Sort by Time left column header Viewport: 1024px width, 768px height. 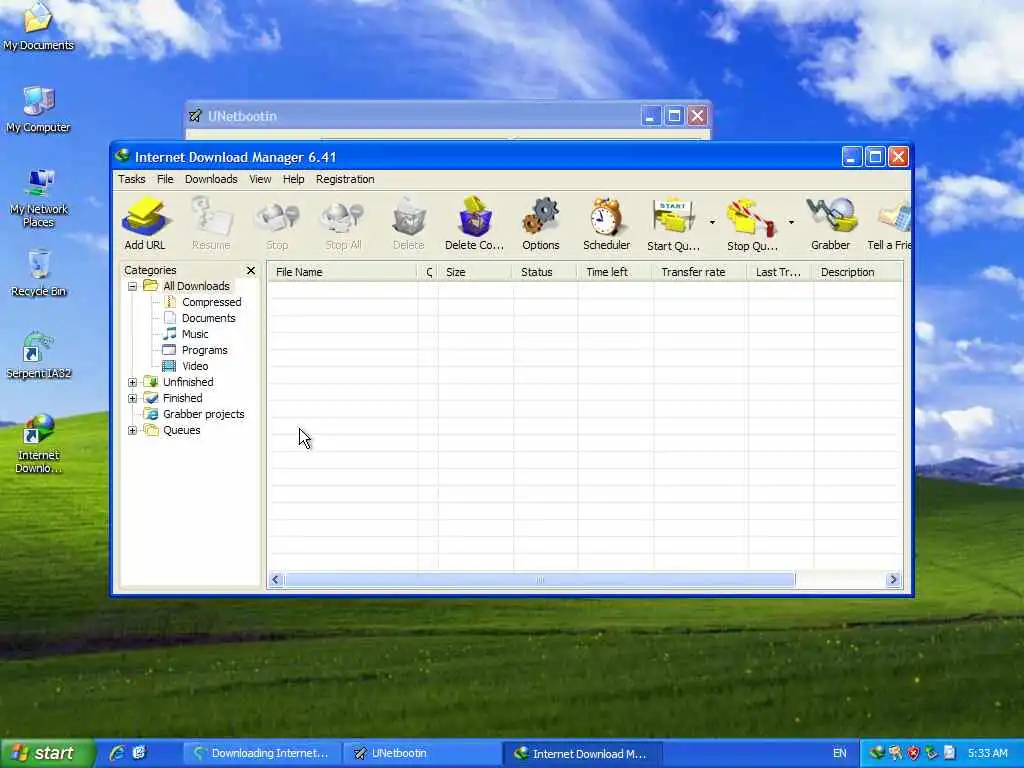point(615,272)
